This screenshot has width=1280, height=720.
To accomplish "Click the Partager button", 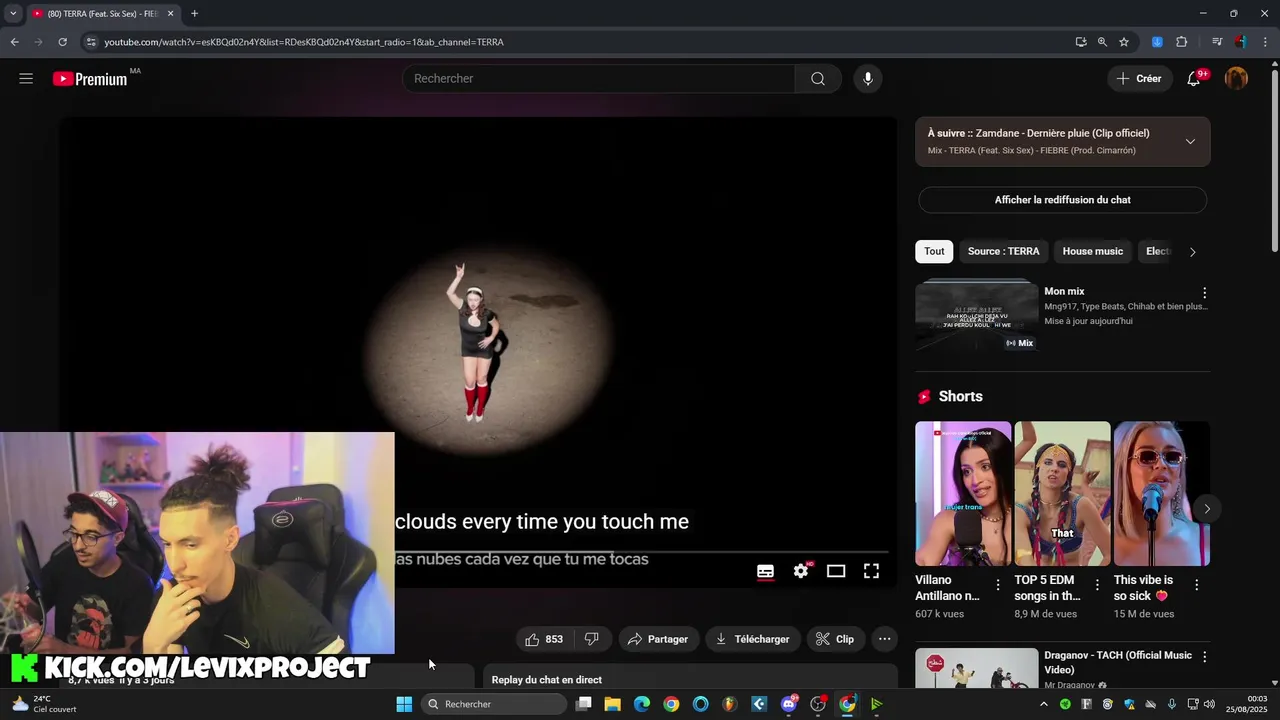I will coord(657,639).
